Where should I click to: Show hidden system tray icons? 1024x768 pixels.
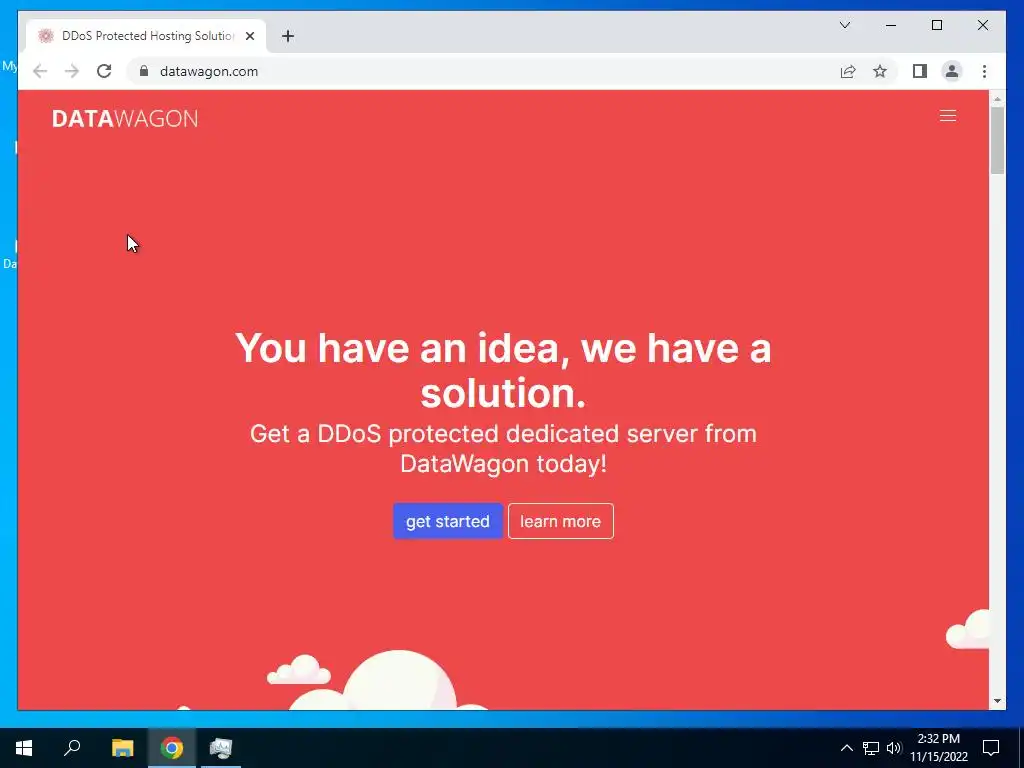846,748
